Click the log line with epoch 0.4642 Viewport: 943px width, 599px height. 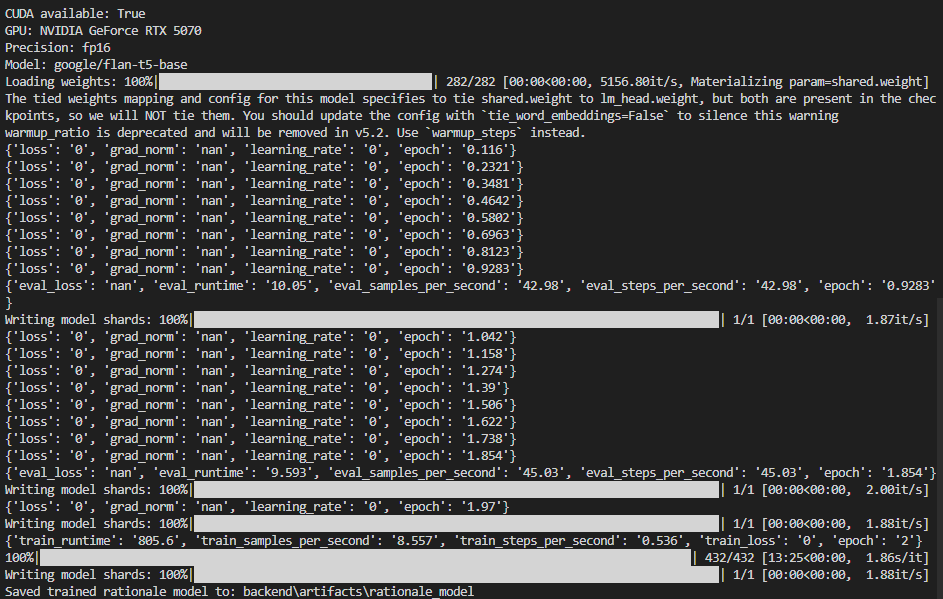click(x=264, y=201)
